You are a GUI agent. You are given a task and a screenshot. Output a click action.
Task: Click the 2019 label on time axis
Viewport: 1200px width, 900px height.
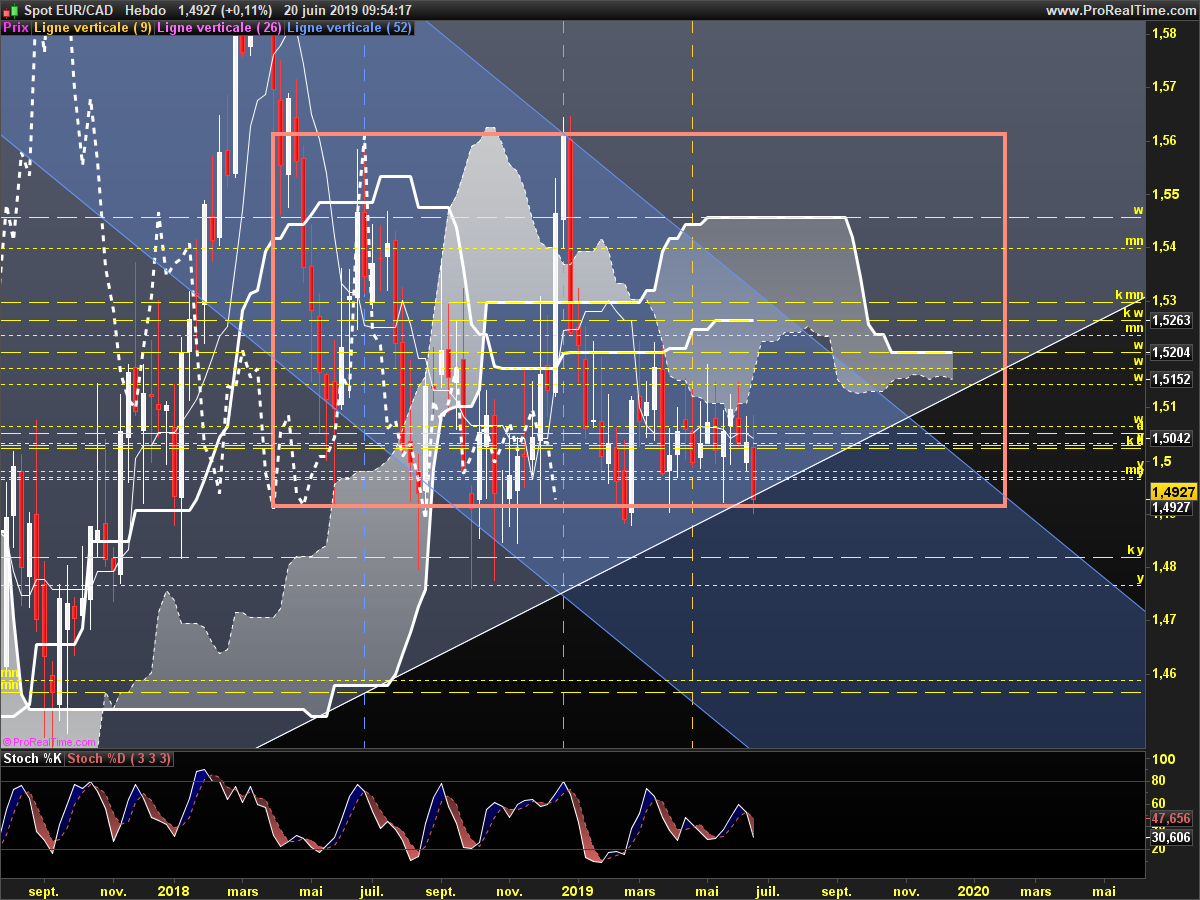[578, 891]
